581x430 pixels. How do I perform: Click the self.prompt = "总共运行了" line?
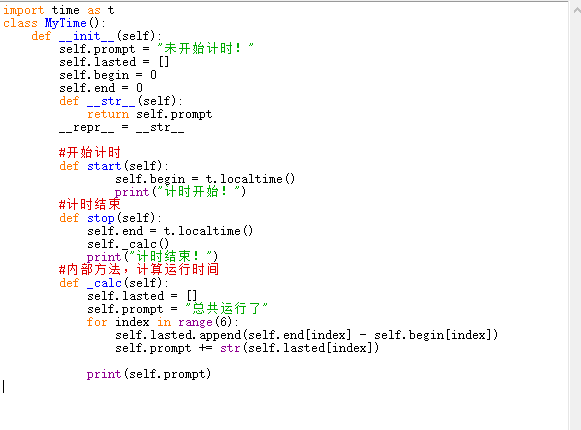point(177,309)
